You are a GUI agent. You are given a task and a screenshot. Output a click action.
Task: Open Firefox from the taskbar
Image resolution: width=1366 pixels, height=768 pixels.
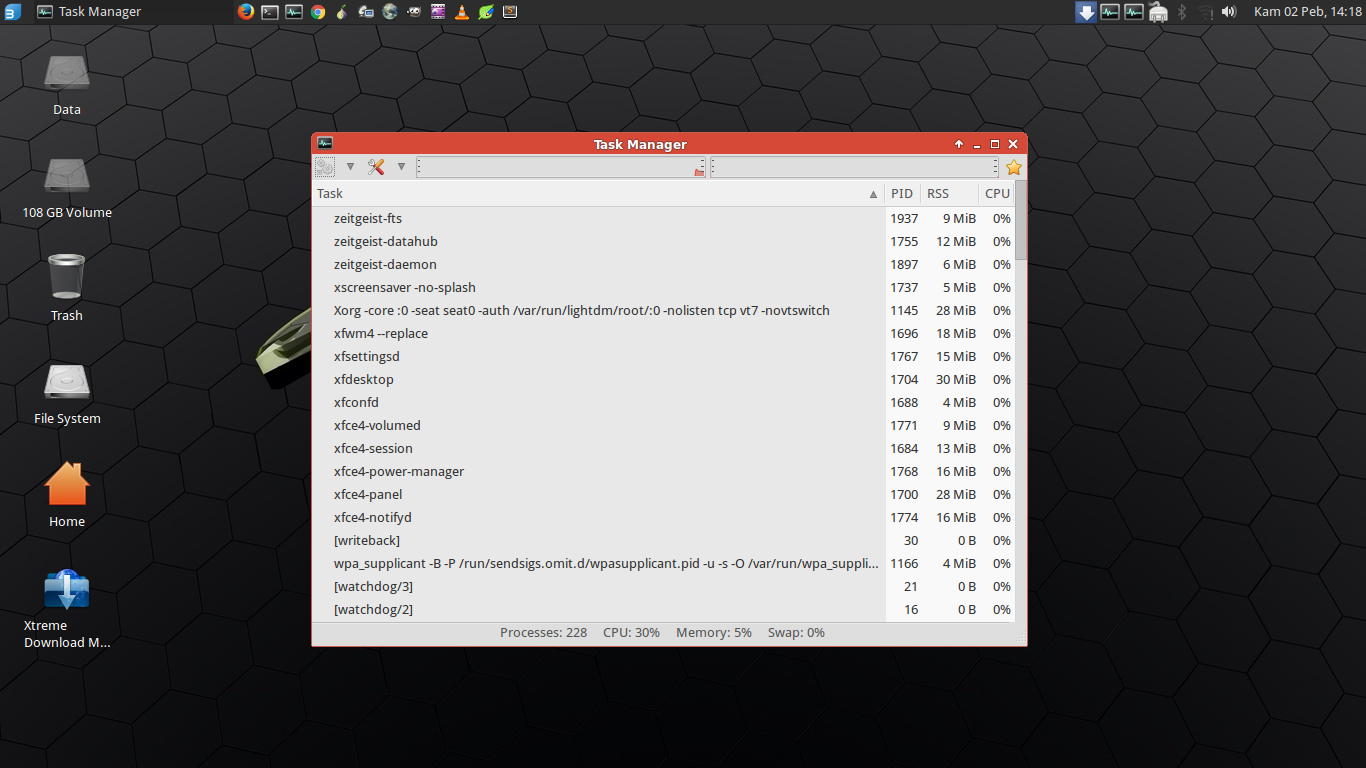click(244, 11)
